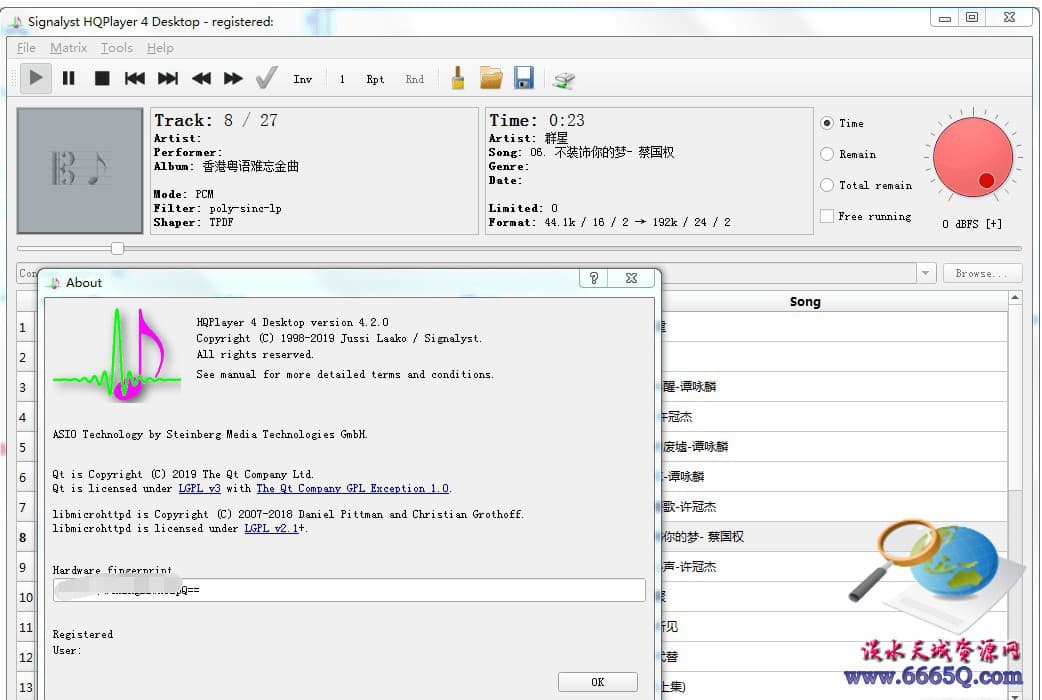1042x700 pixels.
Task: Click the Album 香港粤语难忘金曲 text
Action: click(x=226, y=166)
